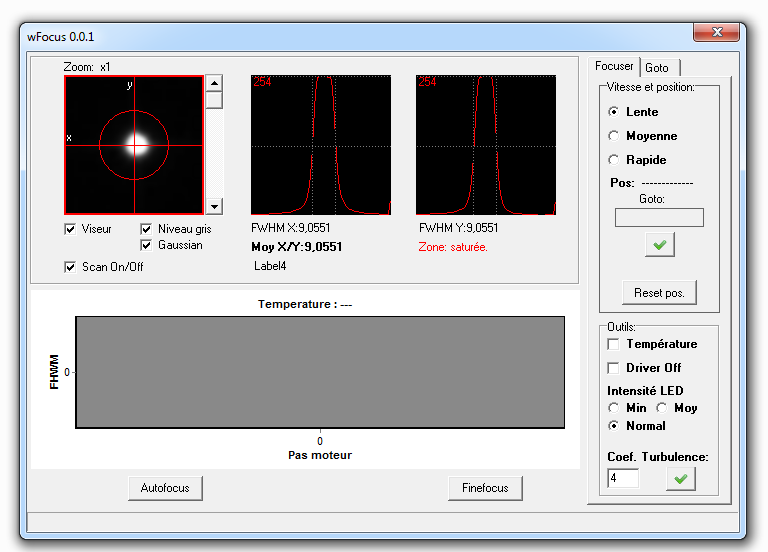Uncheck the Gaussian checkbox
768x552 pixels.
tap(146, 245)
